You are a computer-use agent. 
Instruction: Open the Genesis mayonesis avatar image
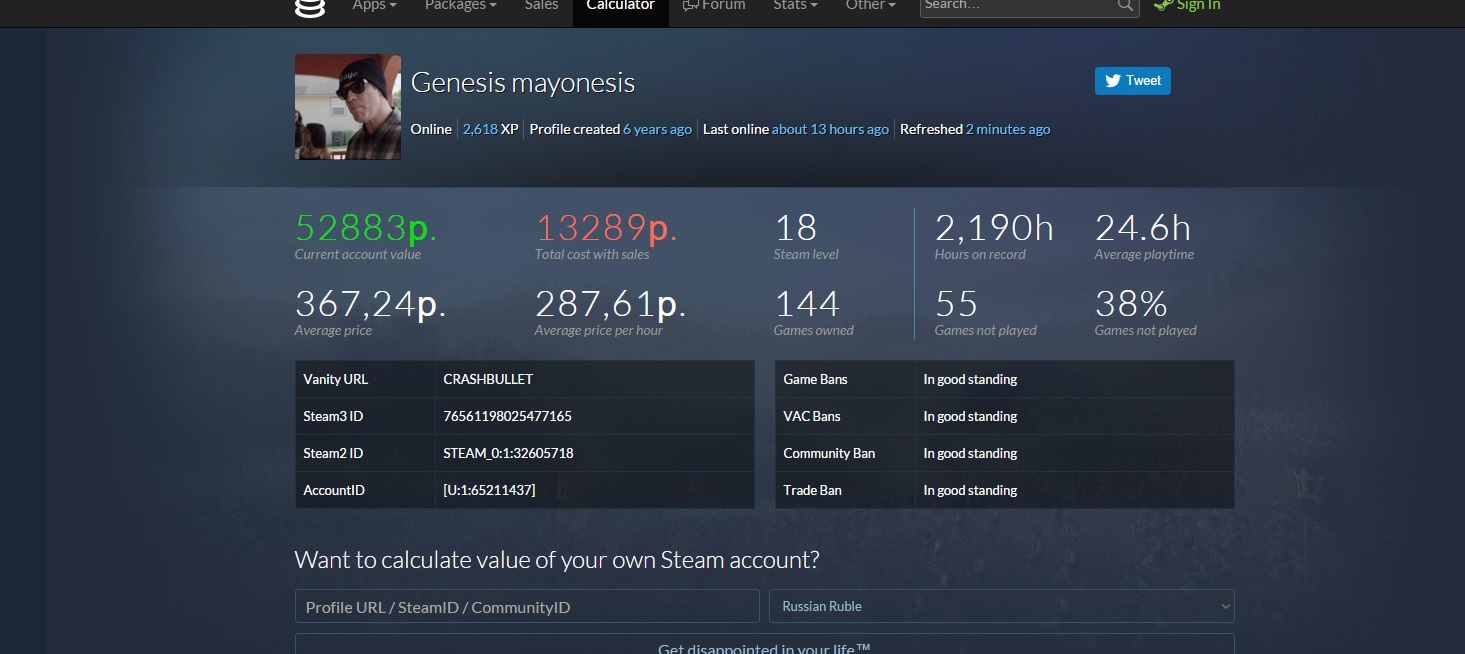tap(348, 107)
